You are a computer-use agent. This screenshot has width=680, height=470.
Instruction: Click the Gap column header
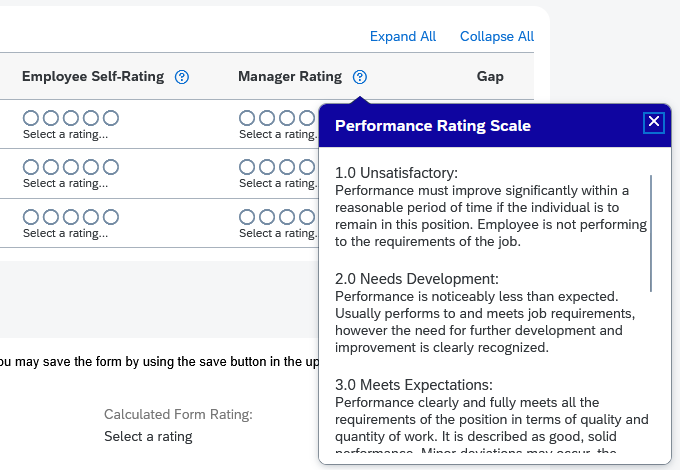tap(490, 77)
